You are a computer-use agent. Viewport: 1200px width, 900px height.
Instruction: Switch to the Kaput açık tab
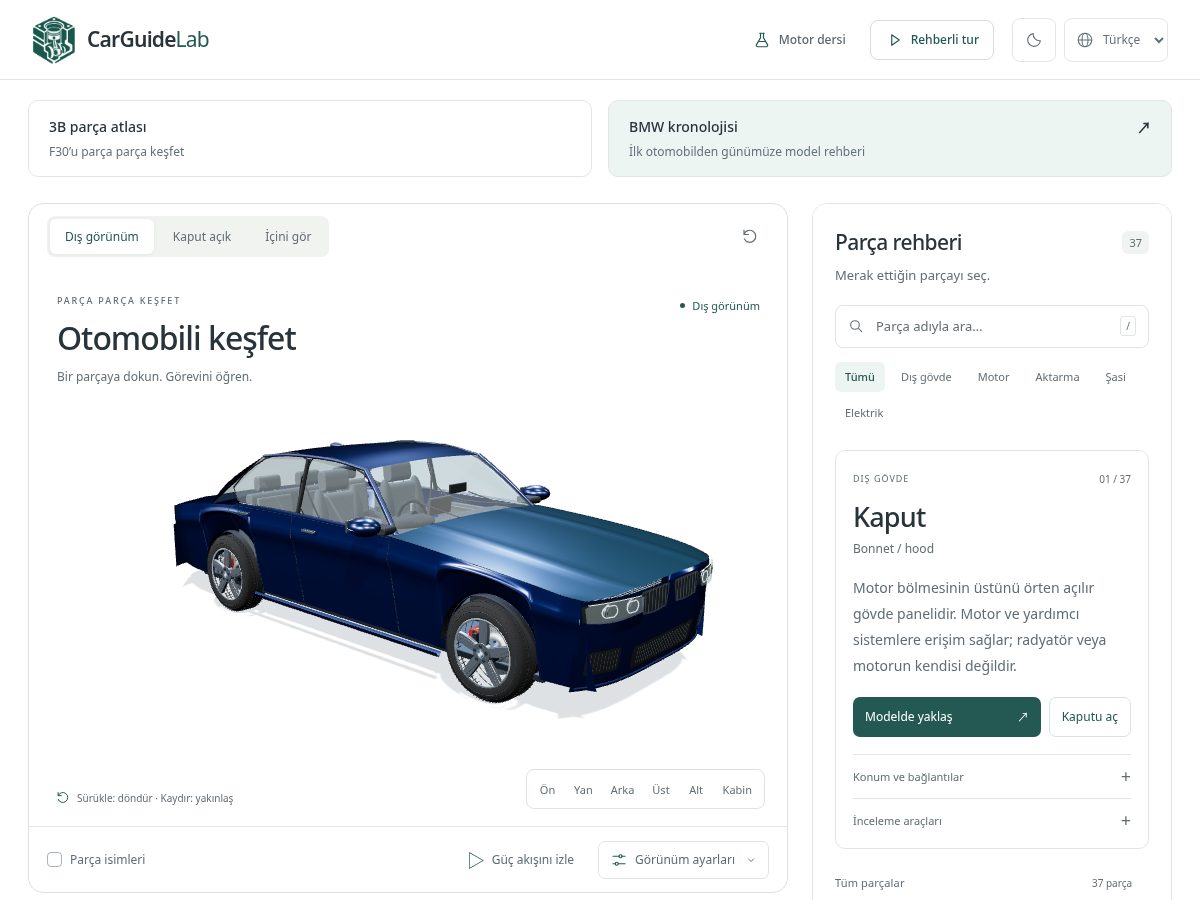(202, 237)
